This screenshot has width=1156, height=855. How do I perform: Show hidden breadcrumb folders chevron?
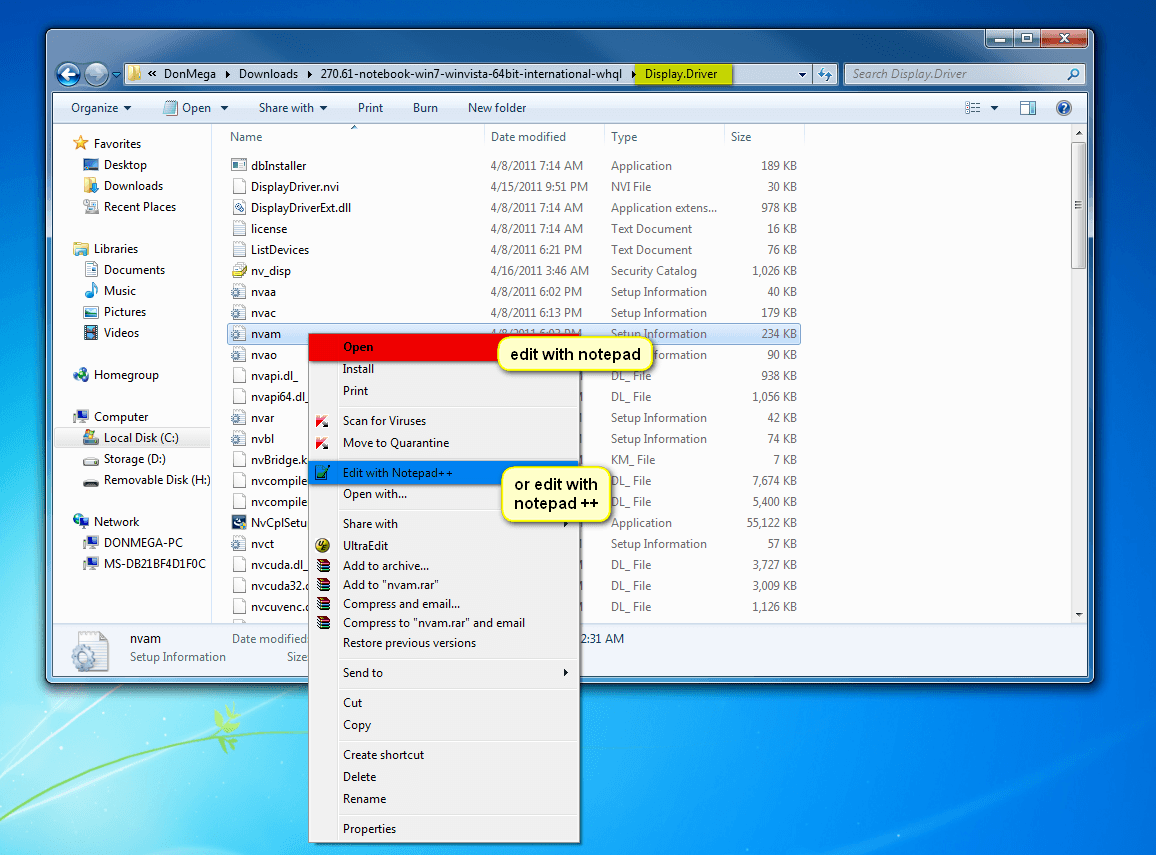(x=152, y=74)
